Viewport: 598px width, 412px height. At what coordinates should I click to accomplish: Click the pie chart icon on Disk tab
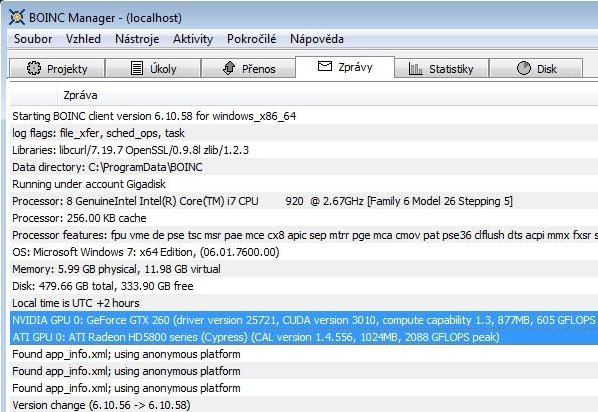coord(524,68)
